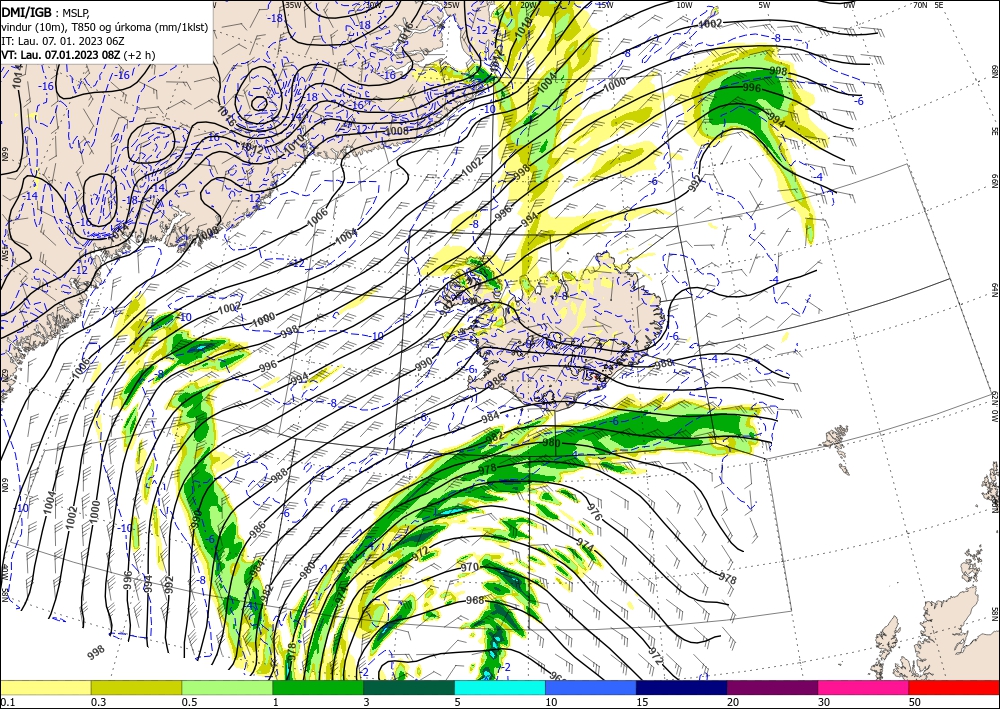Select the green 1–3 mm legend swatch

tap(318, 687)
